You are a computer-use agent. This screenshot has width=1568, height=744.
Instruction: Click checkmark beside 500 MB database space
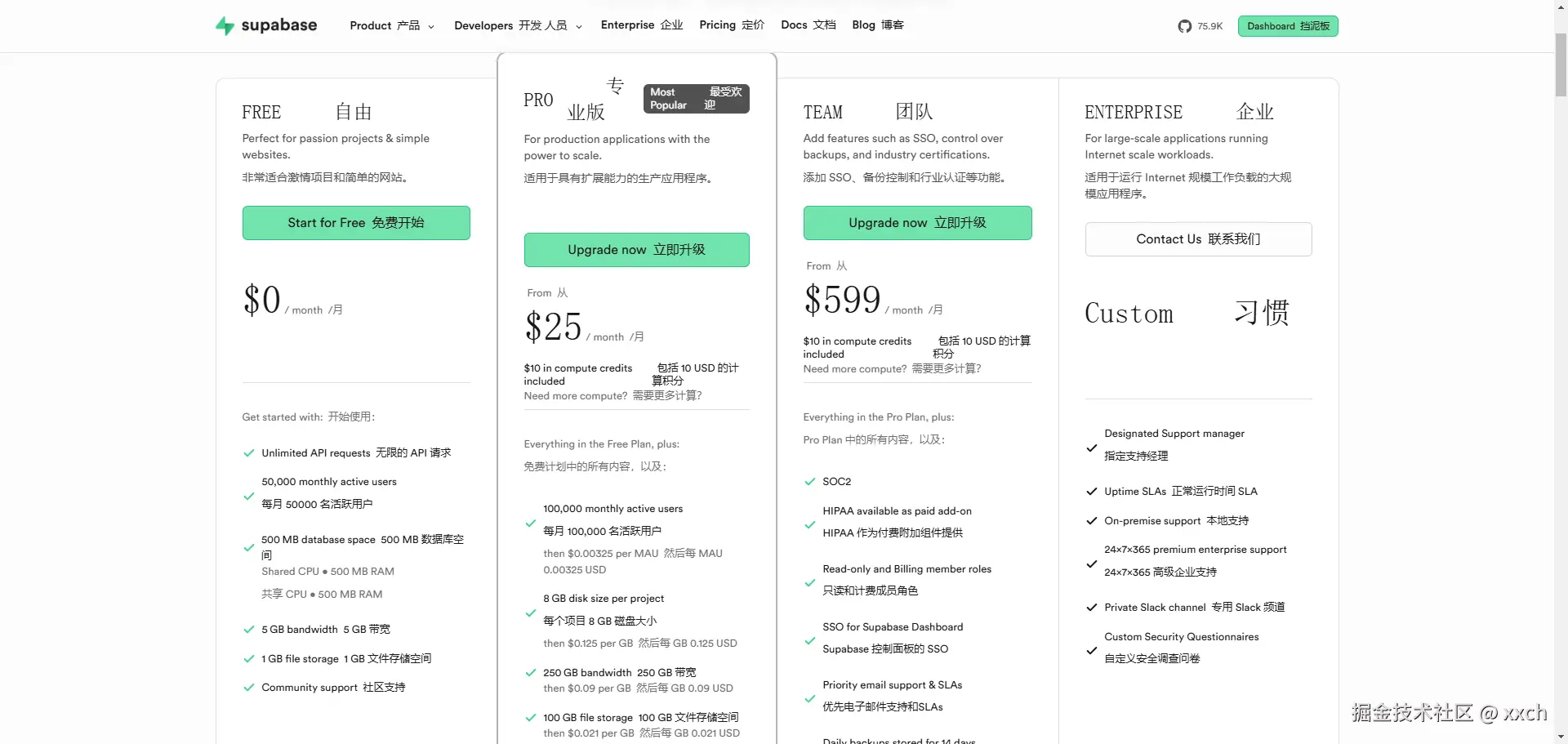point(249,548)
